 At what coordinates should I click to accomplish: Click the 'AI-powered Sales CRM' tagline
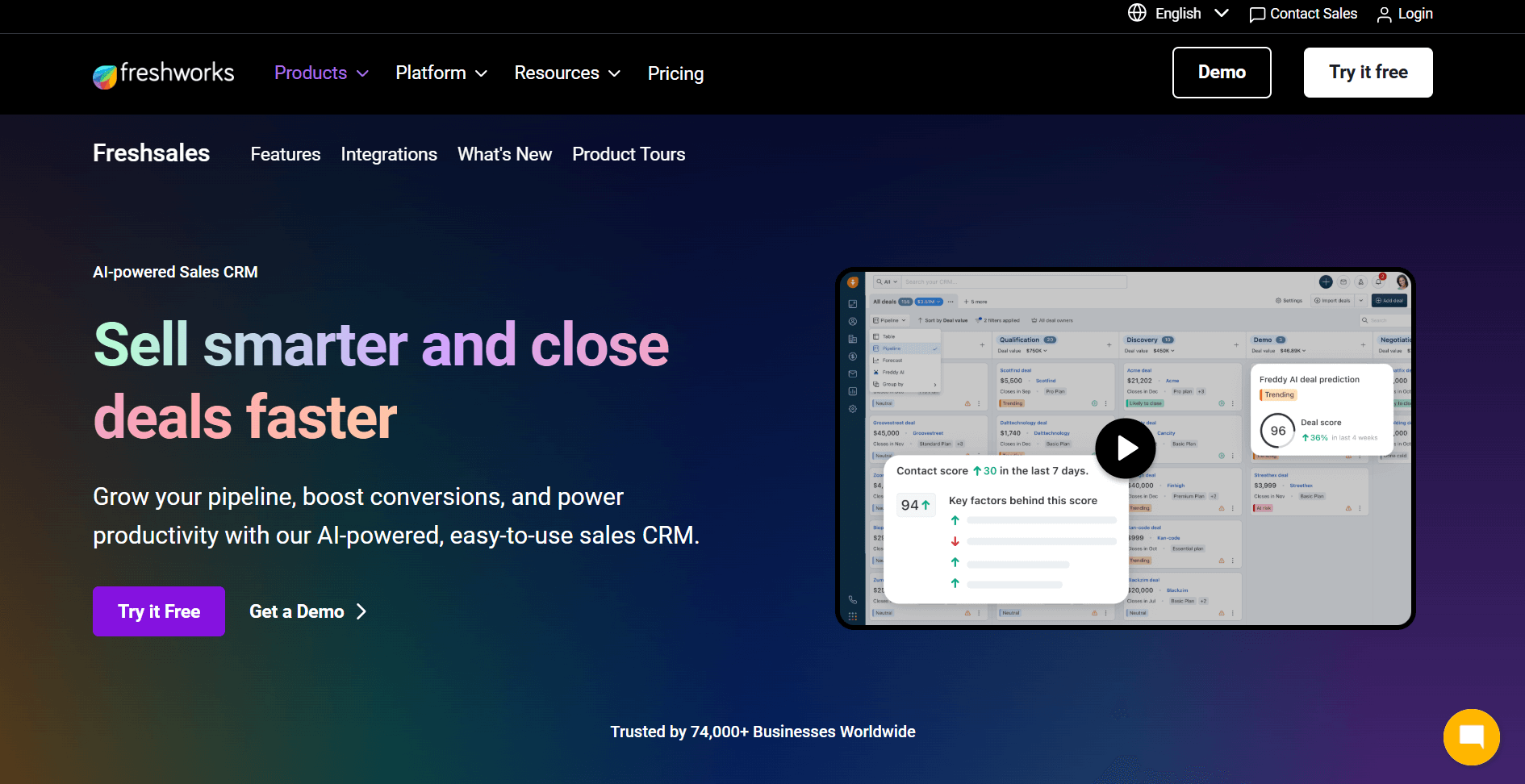click(x=175, y=272)
